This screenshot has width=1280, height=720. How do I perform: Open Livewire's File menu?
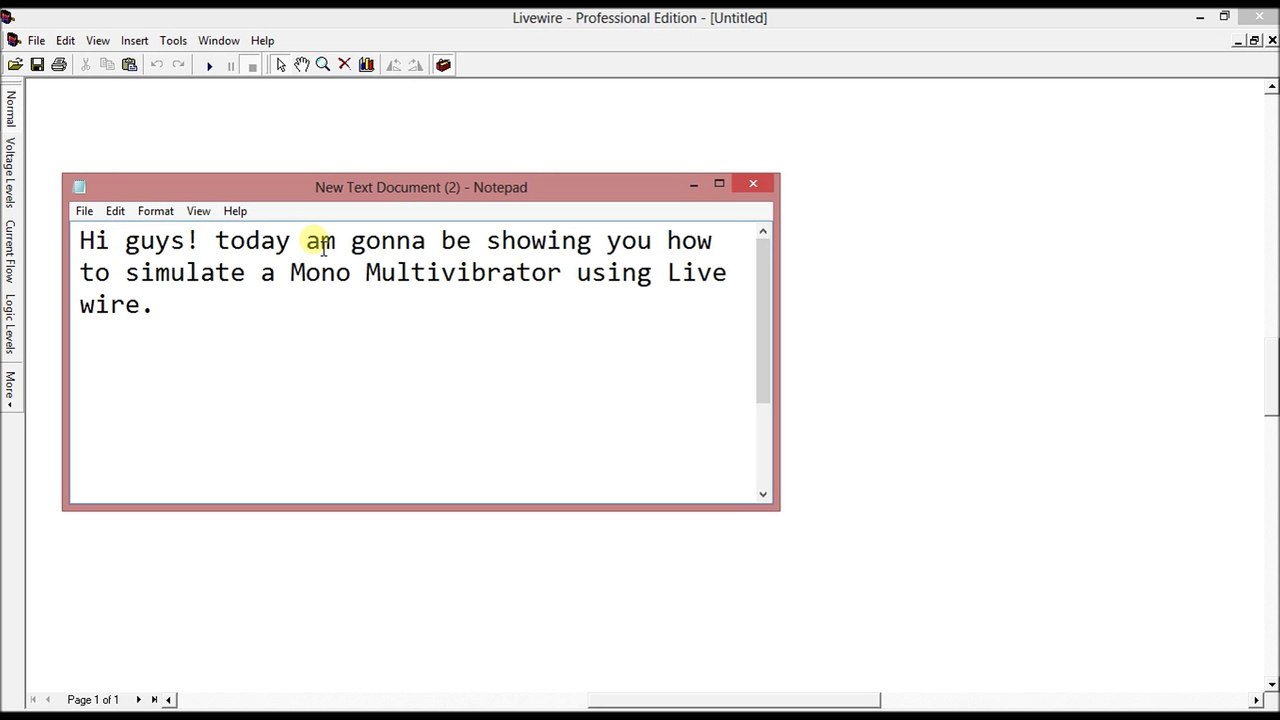[x=36, y=41]
